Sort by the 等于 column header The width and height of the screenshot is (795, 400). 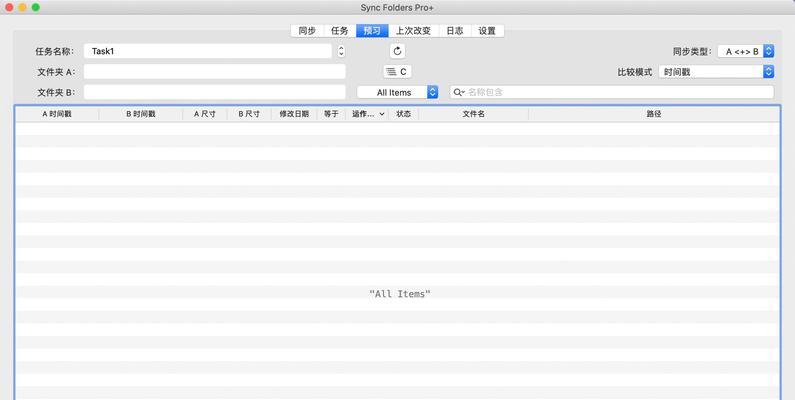pos(331,114)
